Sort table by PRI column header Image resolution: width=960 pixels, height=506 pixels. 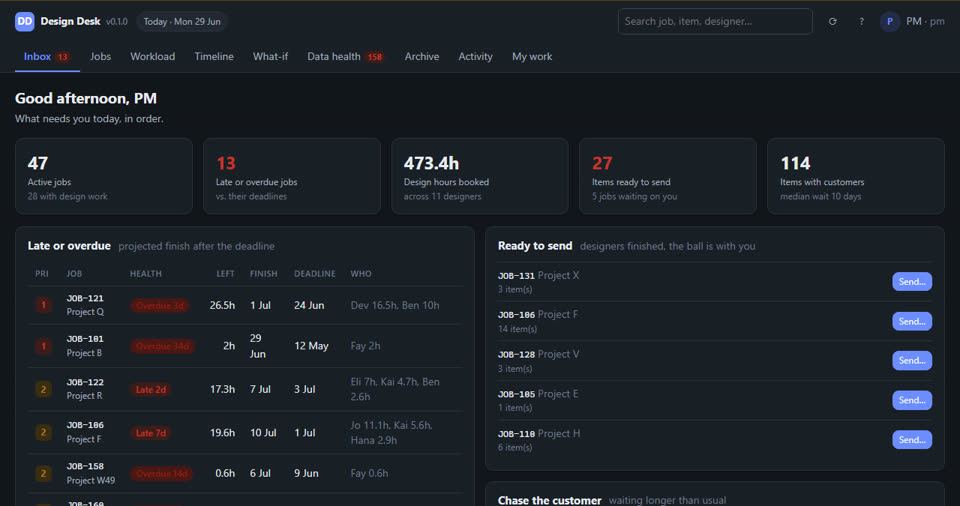pyautogui.click(x=42, y=274)
